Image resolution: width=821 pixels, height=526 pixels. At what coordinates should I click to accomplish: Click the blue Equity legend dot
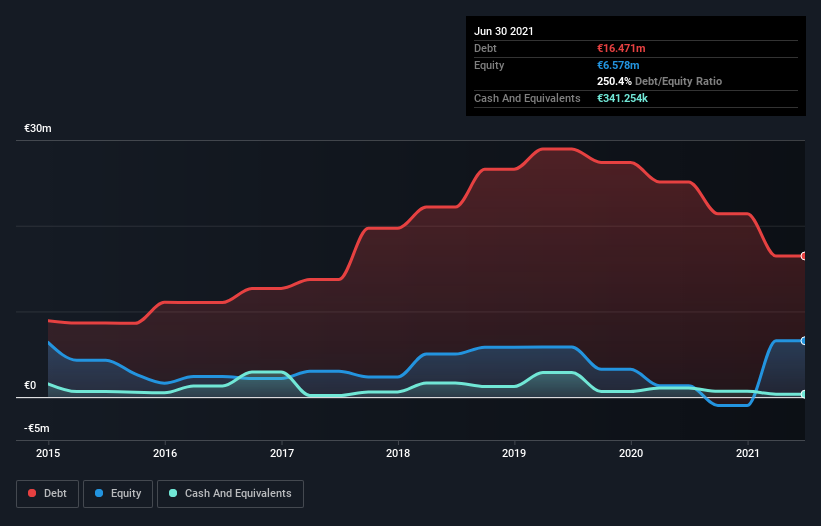pyautogui.click(x=99, y=493)
